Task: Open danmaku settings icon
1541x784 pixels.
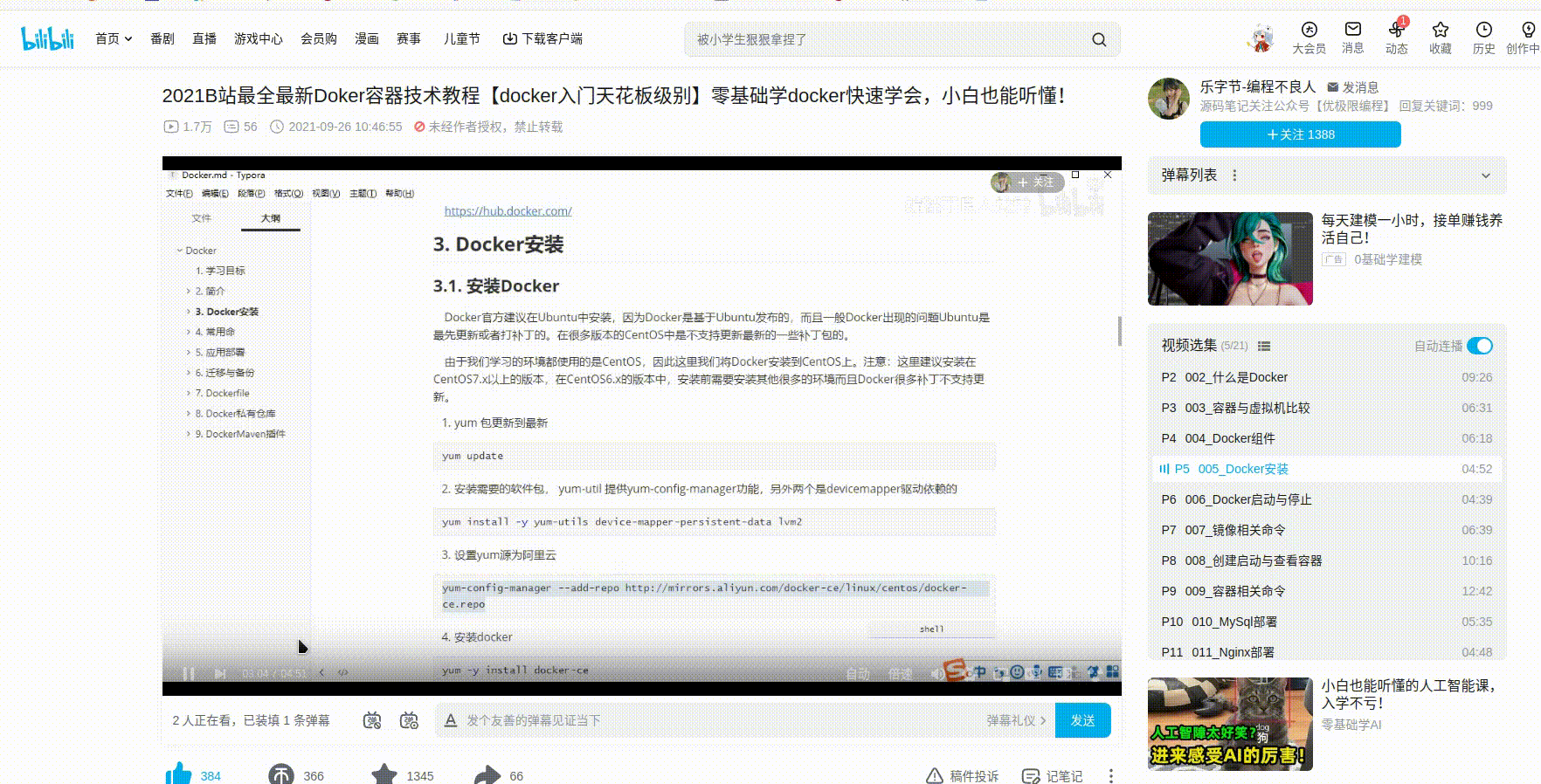Action: click(409, 720)
